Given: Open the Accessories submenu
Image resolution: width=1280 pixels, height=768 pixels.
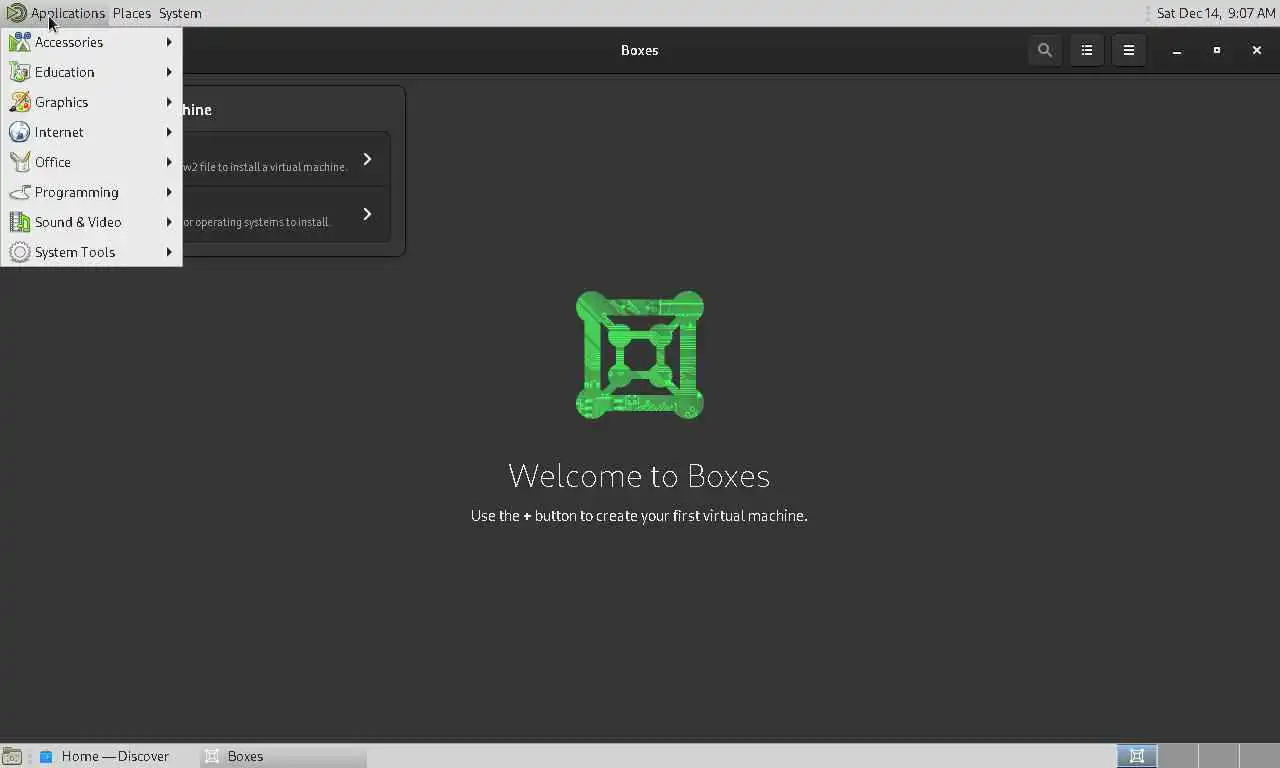Looking at the screenshot, I should click(91, 42).
